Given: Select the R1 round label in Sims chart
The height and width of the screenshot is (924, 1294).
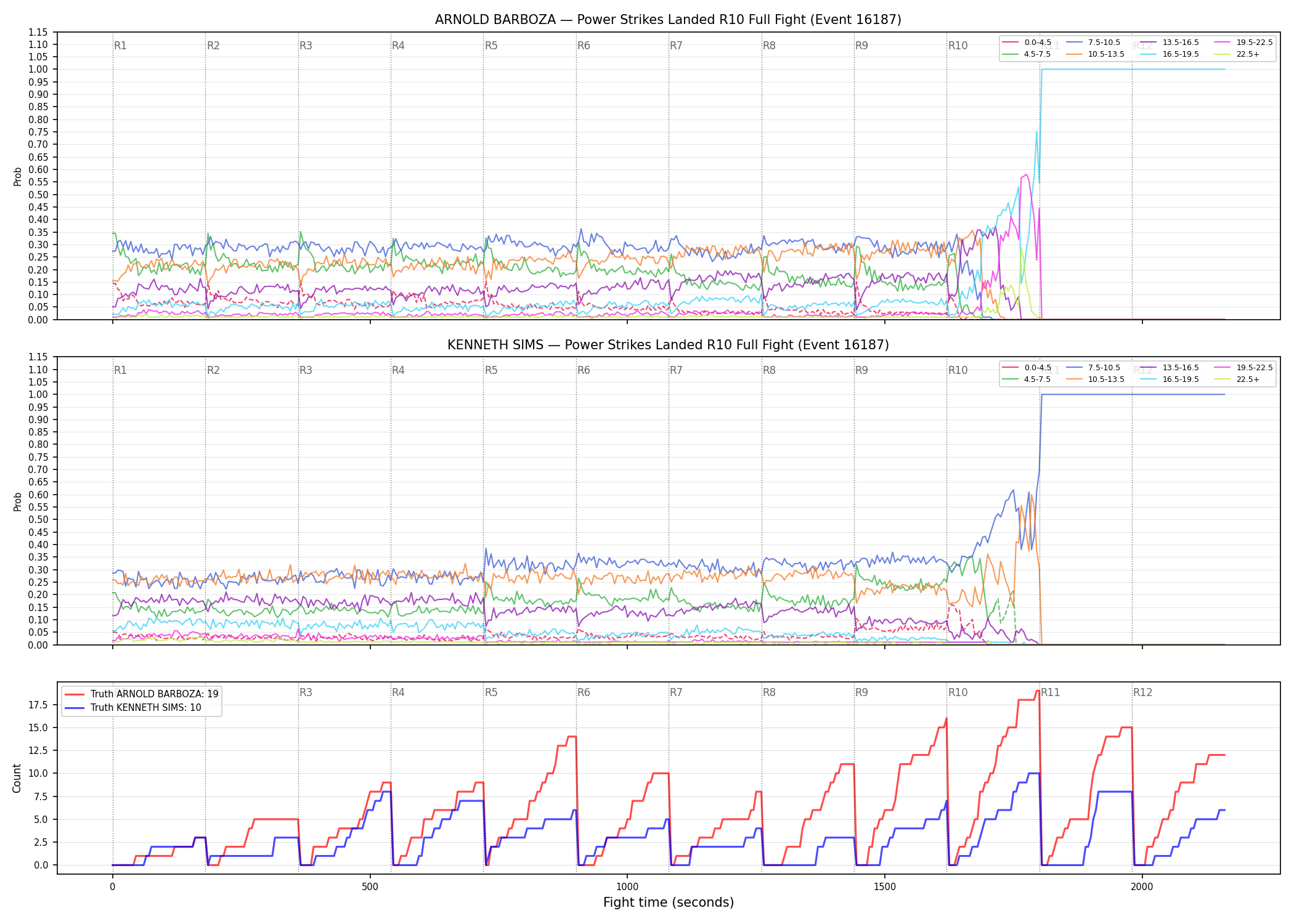Looking at the screenshot, I should point(120,370).
